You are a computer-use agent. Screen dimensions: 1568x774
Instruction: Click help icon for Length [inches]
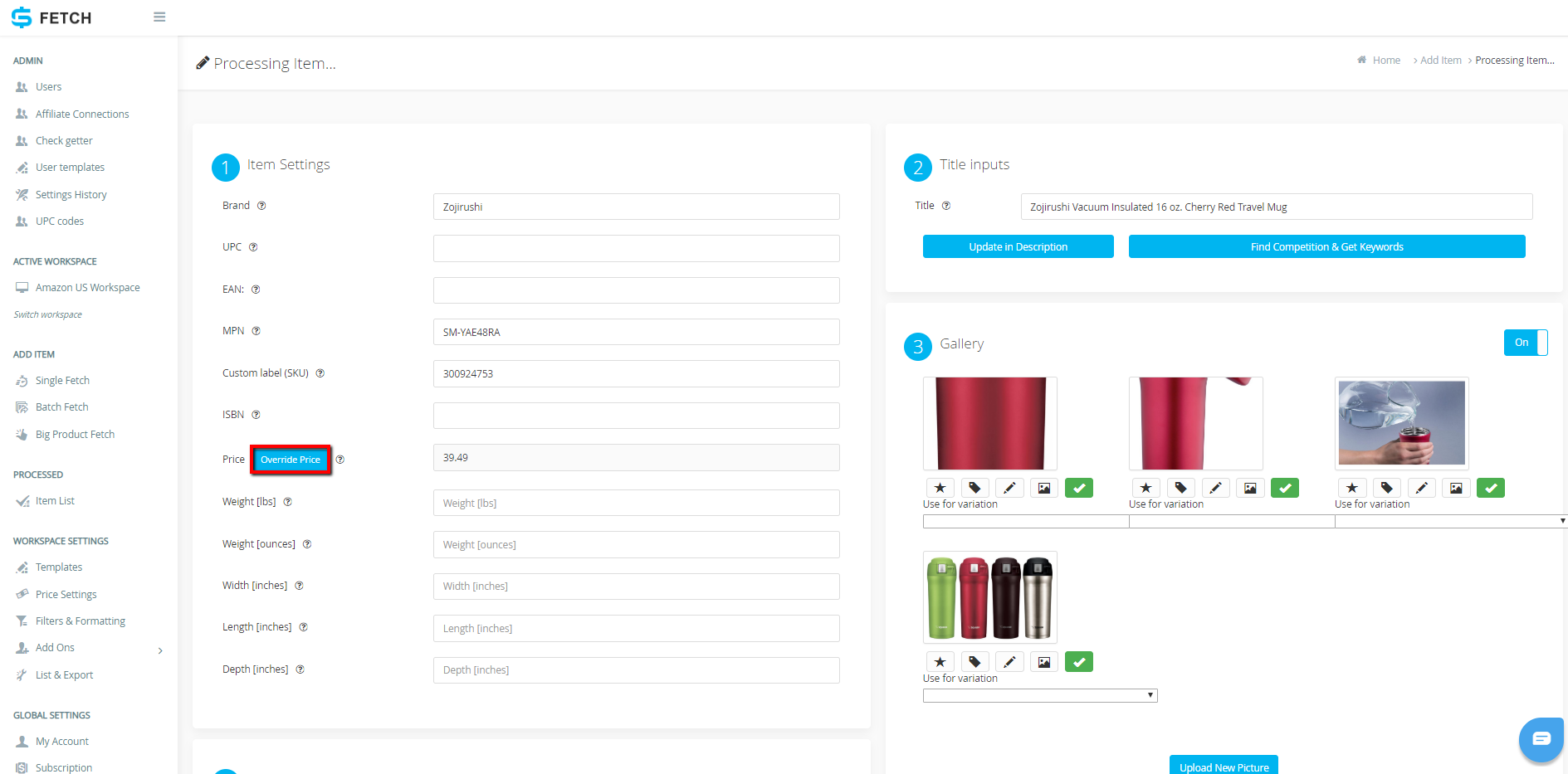303,627
